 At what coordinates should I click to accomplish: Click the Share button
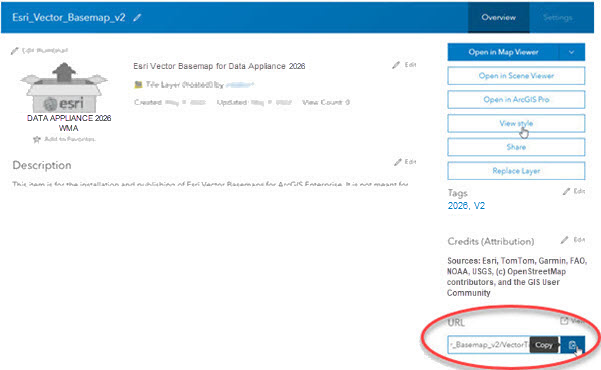516,147
